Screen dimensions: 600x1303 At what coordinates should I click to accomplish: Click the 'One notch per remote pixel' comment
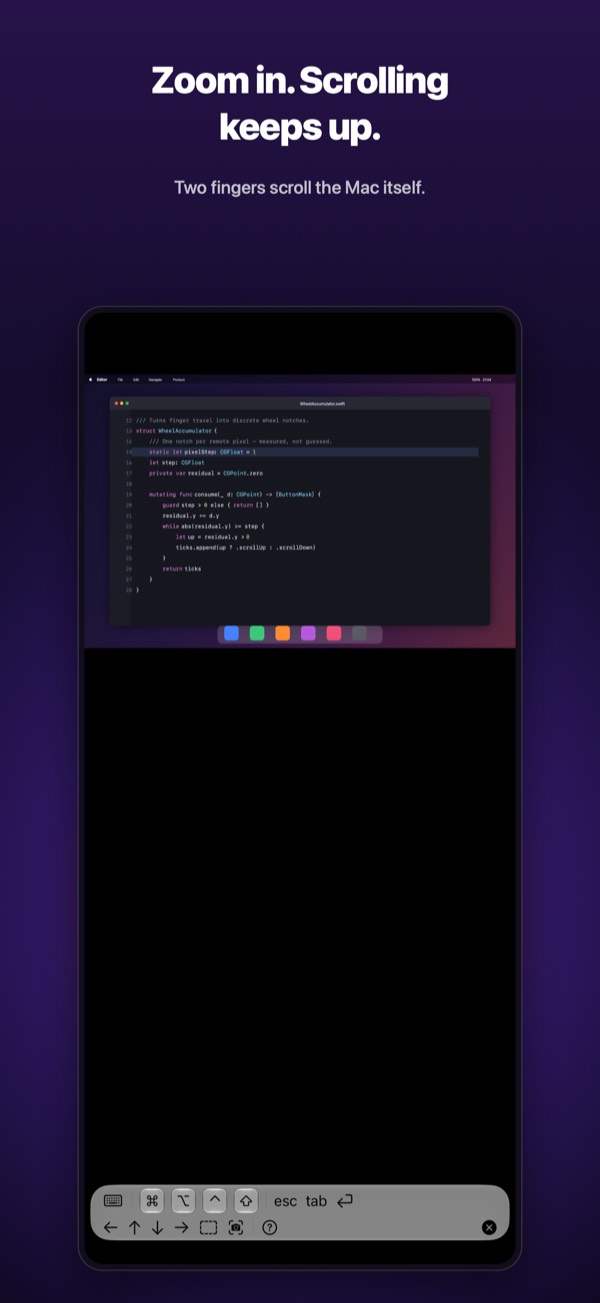pyautogui.click(x=240, y=441)
